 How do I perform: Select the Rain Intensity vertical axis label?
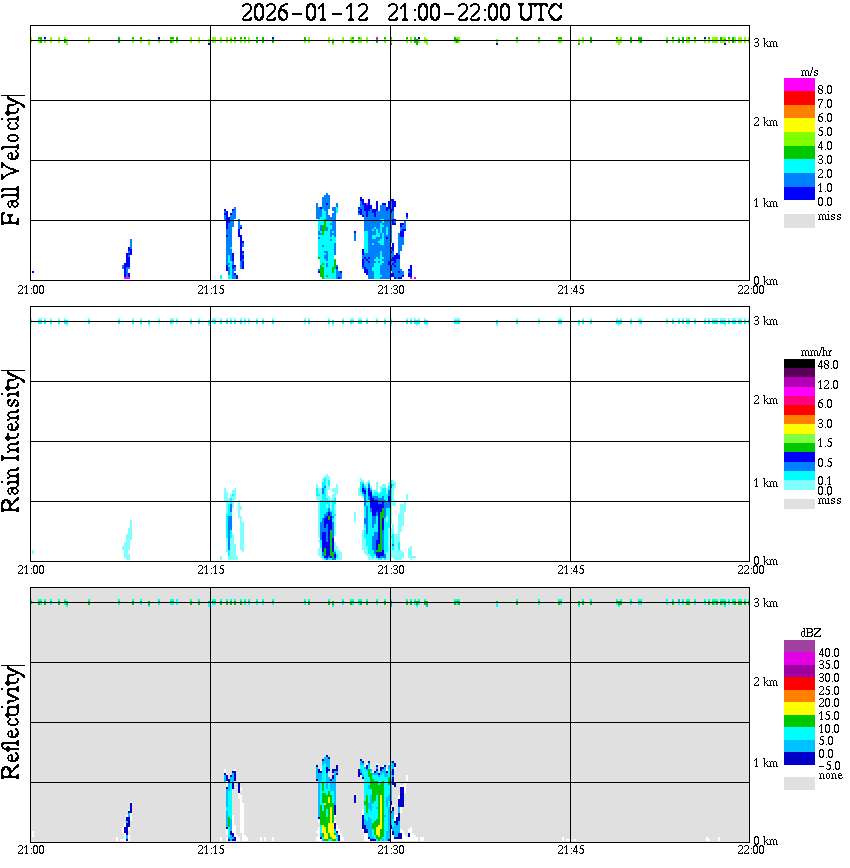[12, 441]
